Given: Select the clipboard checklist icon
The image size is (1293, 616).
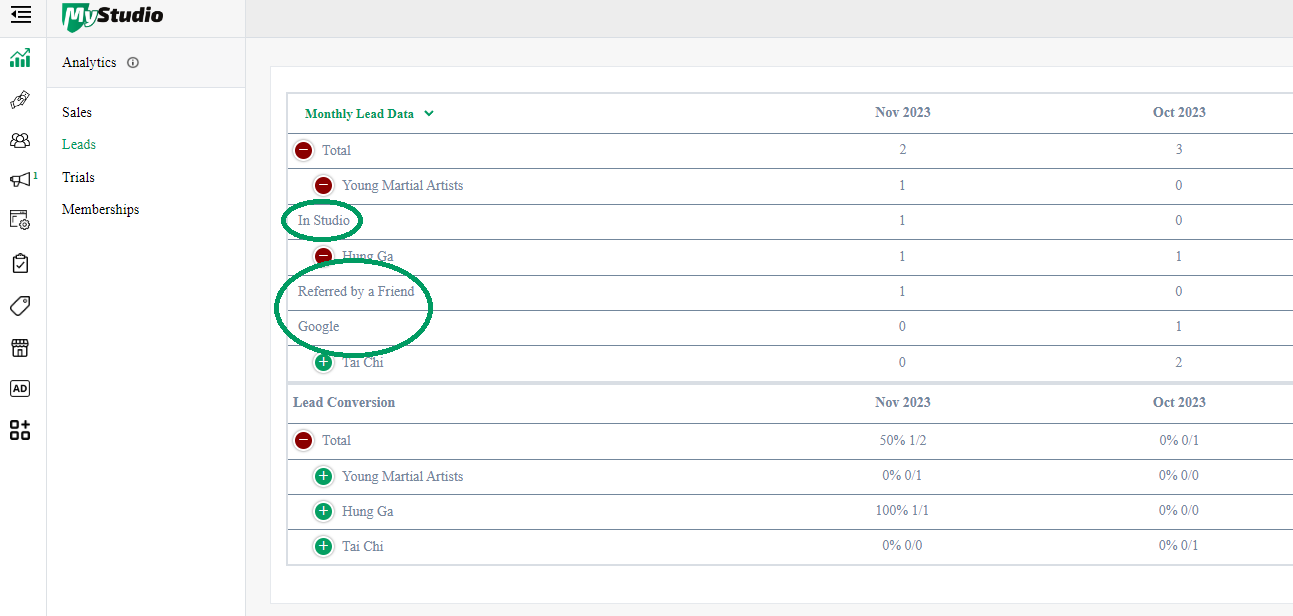Looking at the screenshot, I should pyautogui.click(x=20, y=262).
